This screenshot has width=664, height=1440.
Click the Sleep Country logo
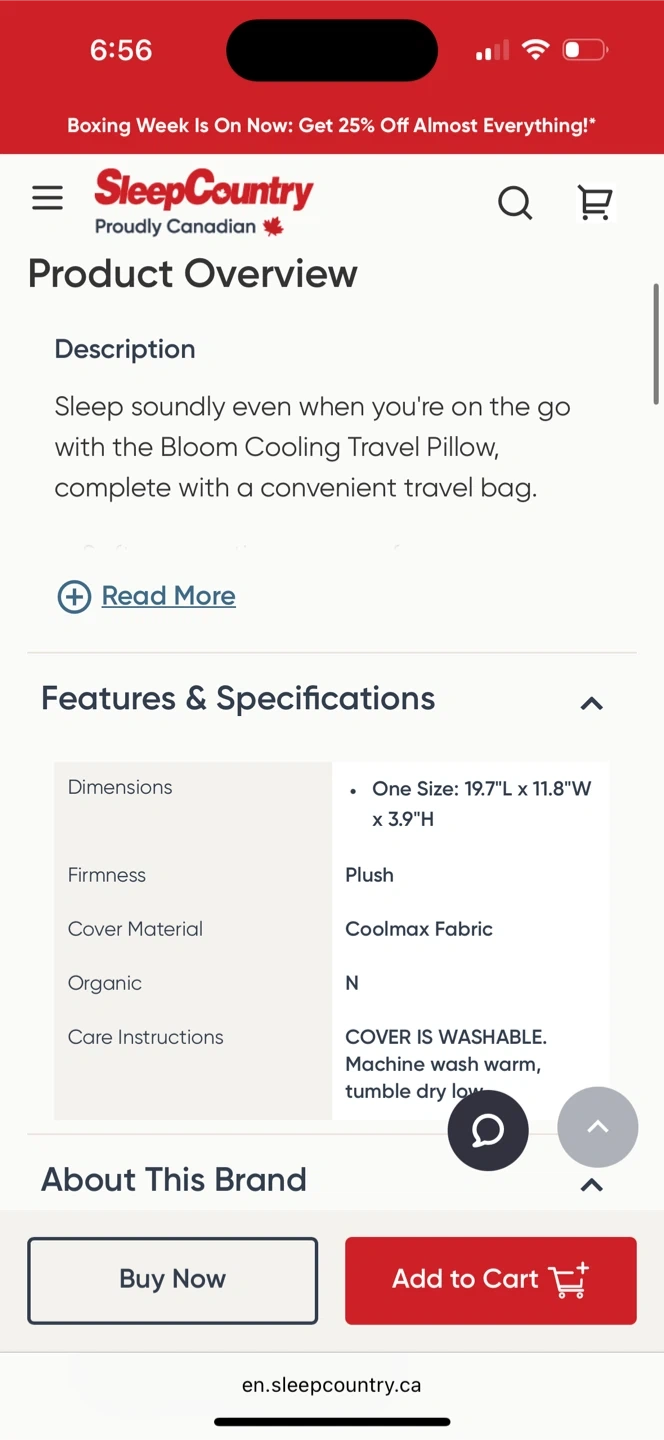point(203,202)
